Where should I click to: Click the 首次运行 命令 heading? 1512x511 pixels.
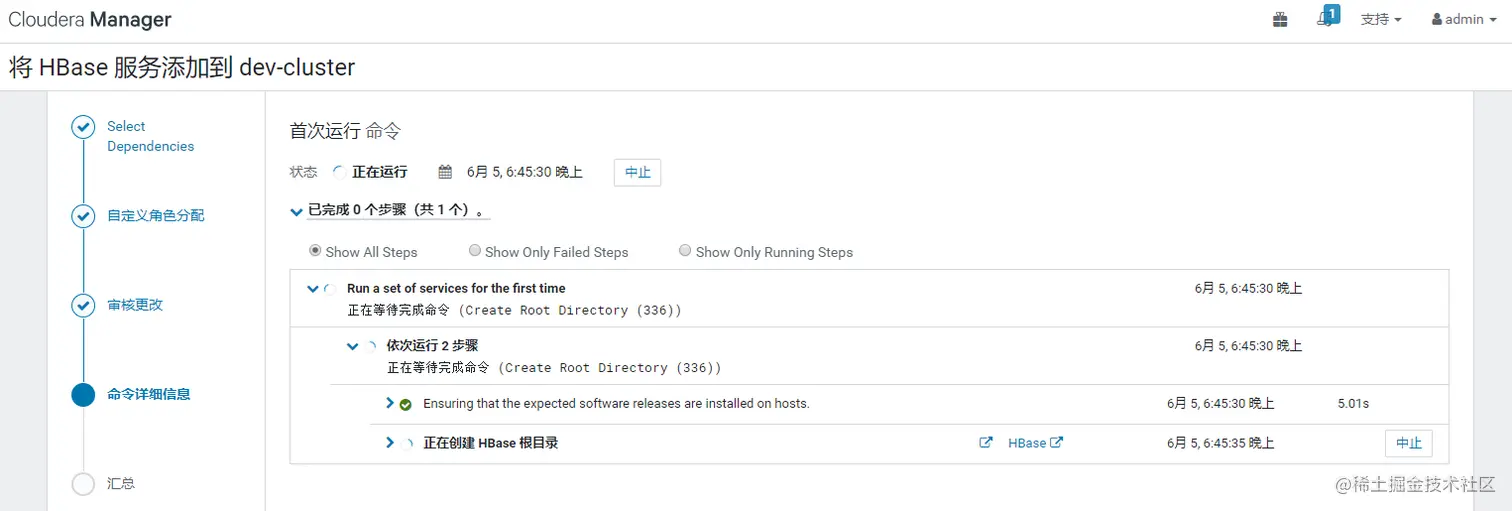tap(345, 131)
